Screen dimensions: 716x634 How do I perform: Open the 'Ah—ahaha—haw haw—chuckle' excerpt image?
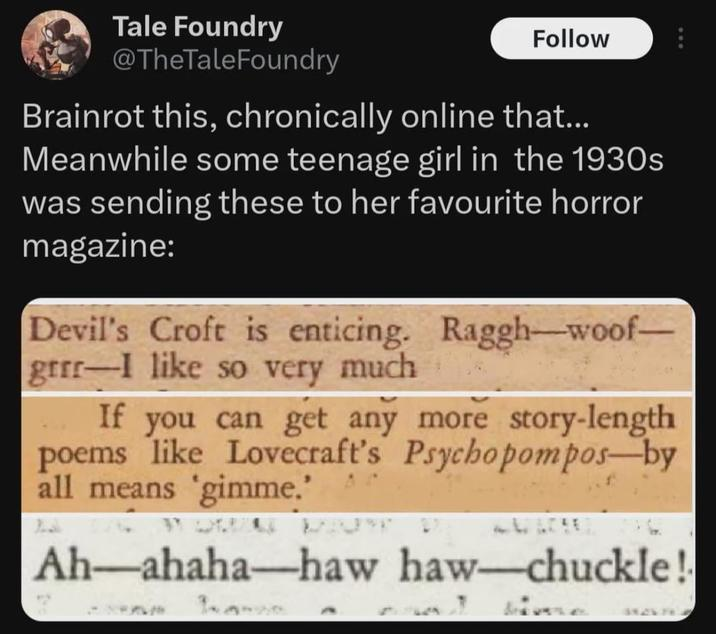pos(358,567)
